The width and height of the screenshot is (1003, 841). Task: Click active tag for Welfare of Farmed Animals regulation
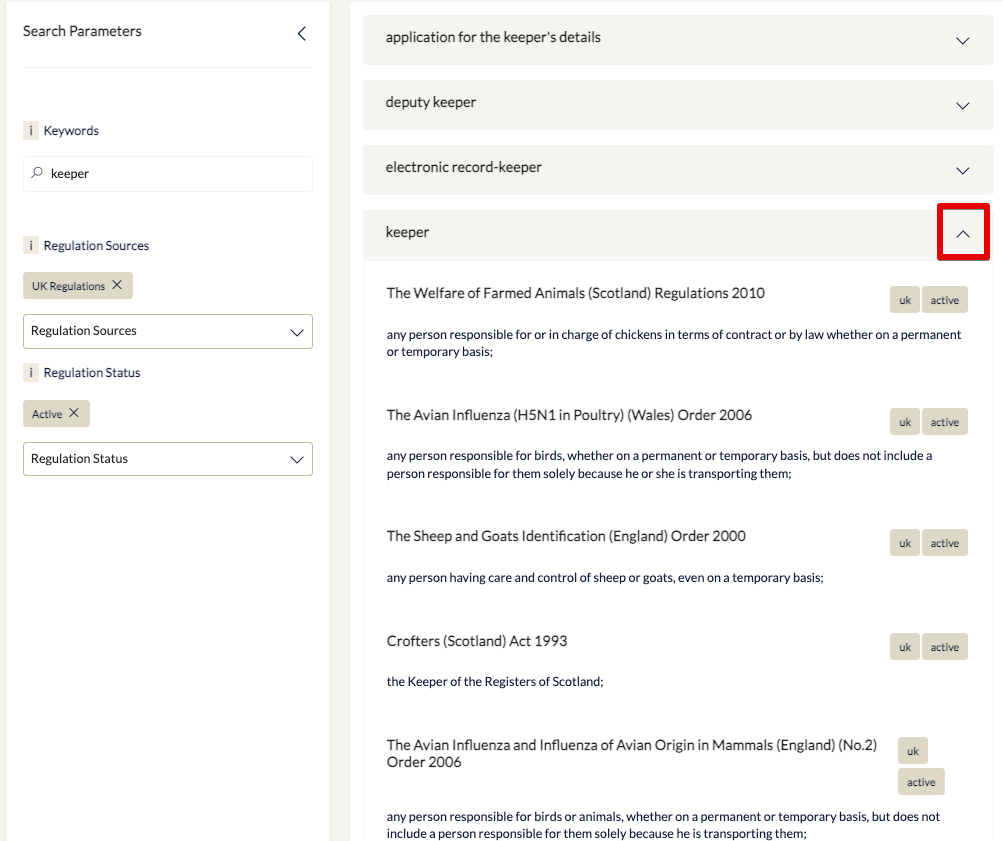click(x=944, y=300)
